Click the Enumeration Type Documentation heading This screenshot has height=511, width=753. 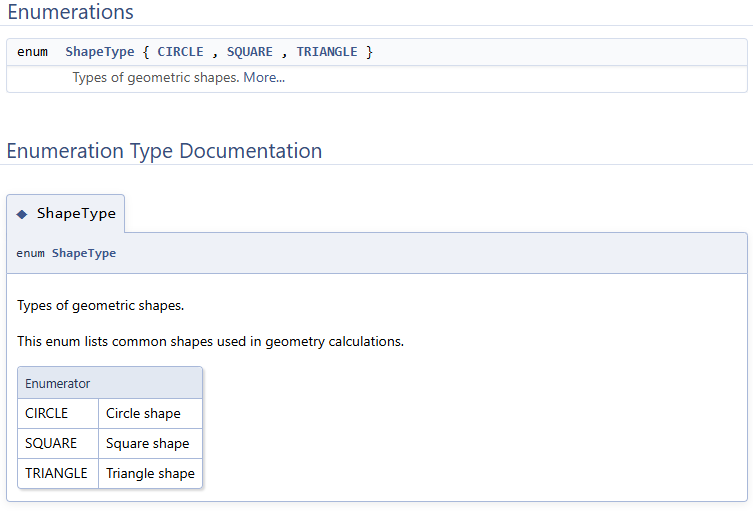pyautogui.click(x=164, y=151)
